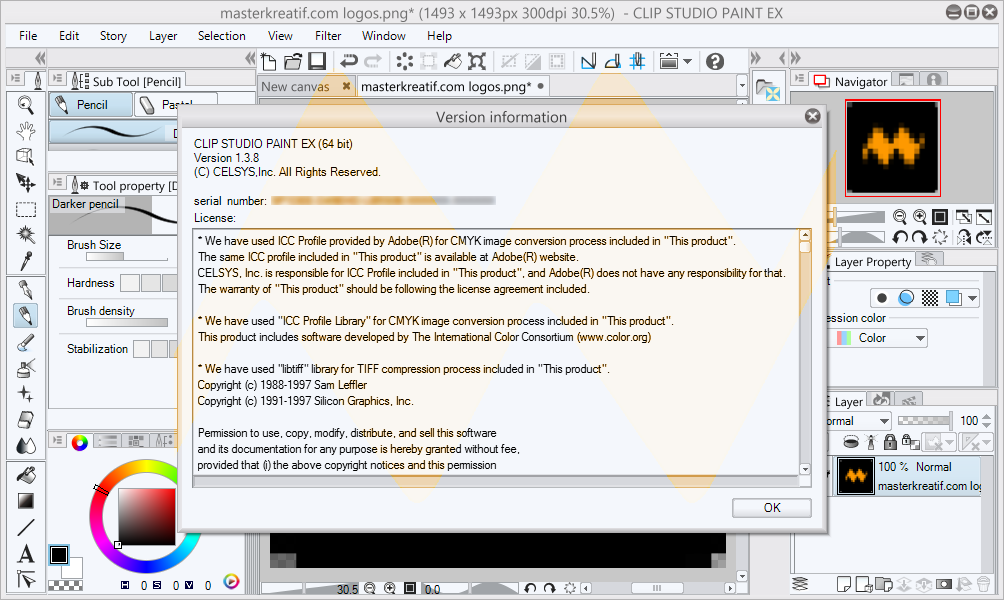Open the command bar display dropdown arrow
The height and width of the screenshot is (600, 1004).
click(x=688, y=61)
